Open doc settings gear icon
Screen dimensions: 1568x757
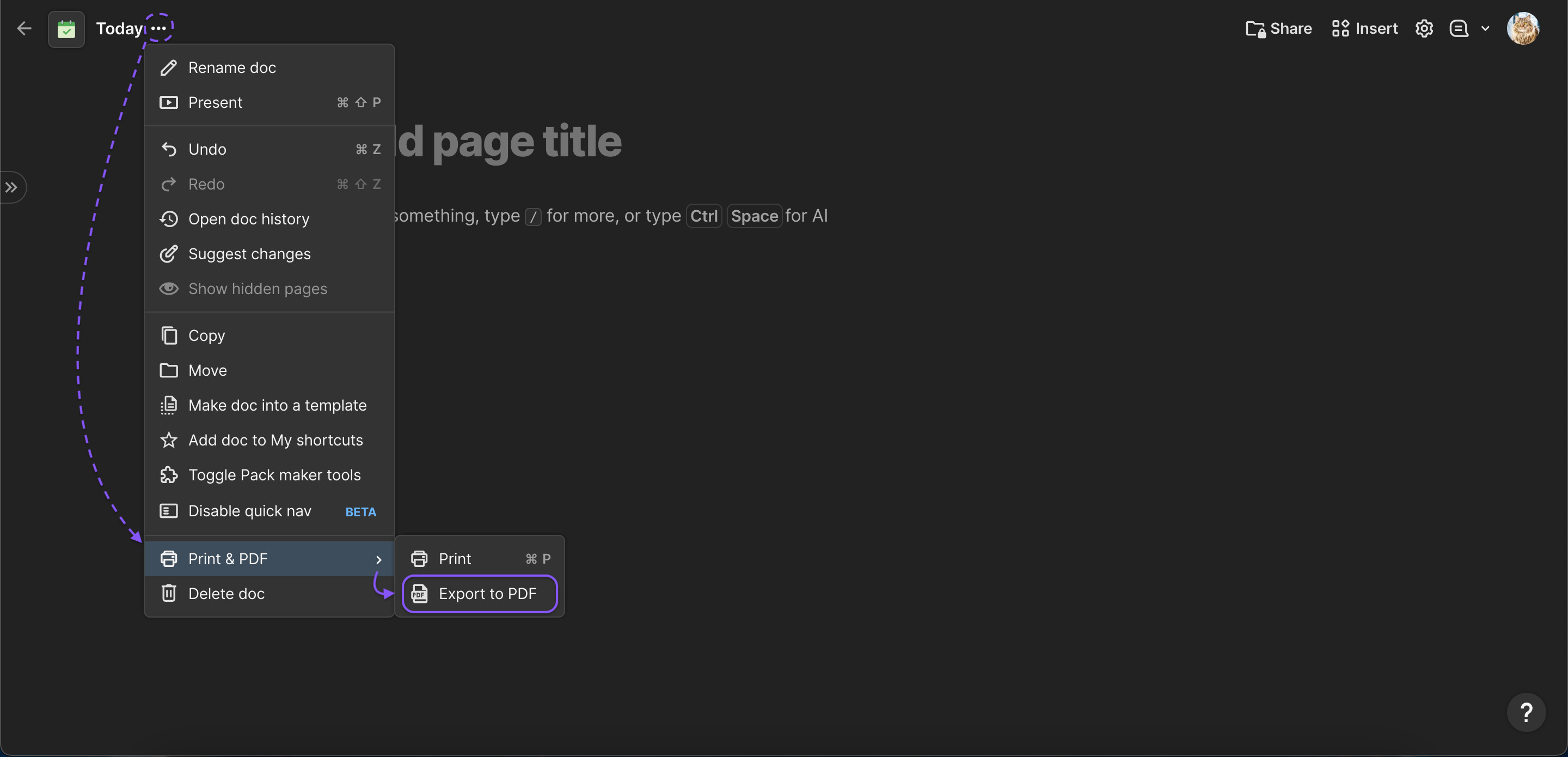coord(1424,28)
